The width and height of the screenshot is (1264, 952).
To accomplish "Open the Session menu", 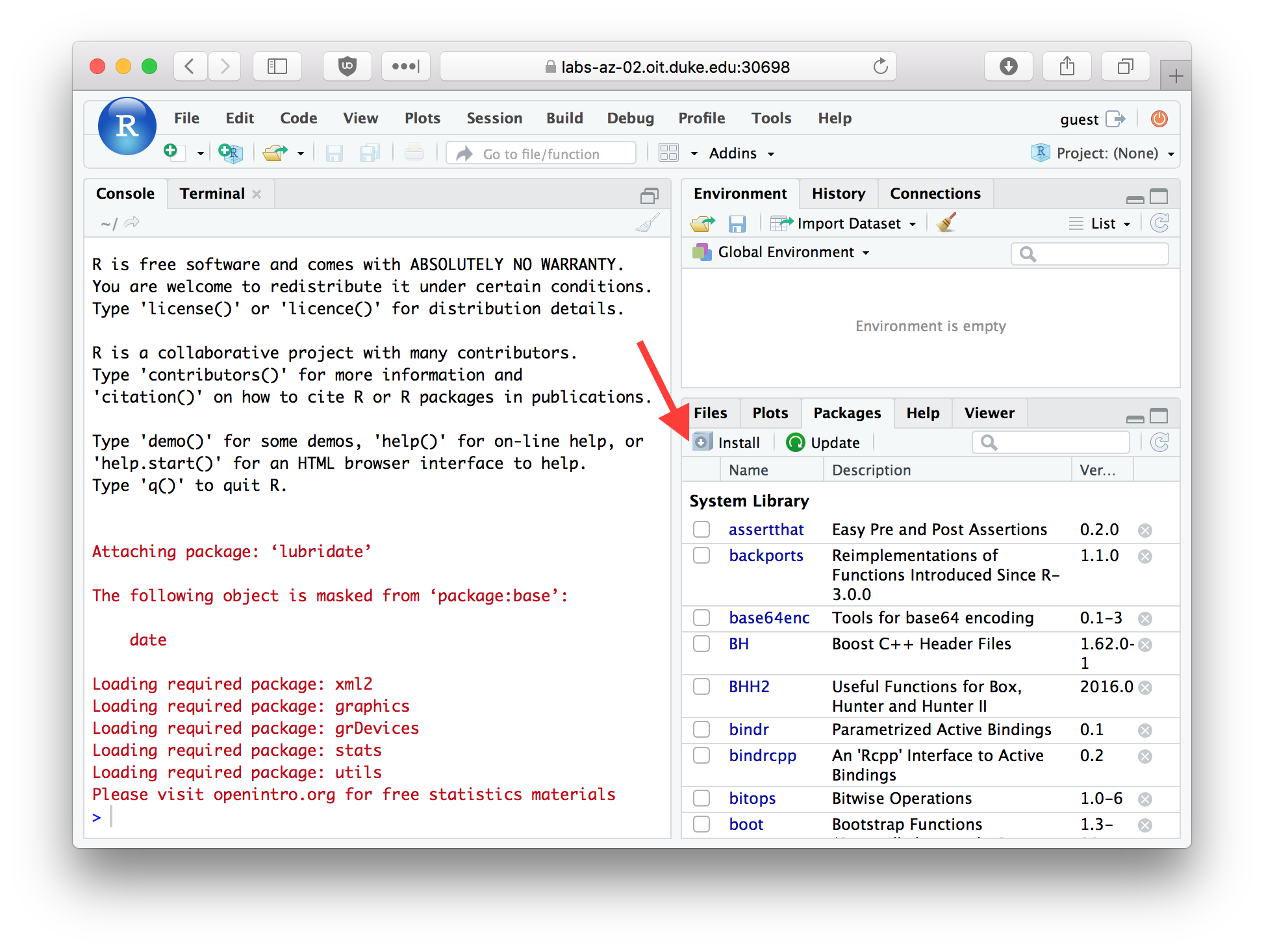I will [x=494, y=118].
